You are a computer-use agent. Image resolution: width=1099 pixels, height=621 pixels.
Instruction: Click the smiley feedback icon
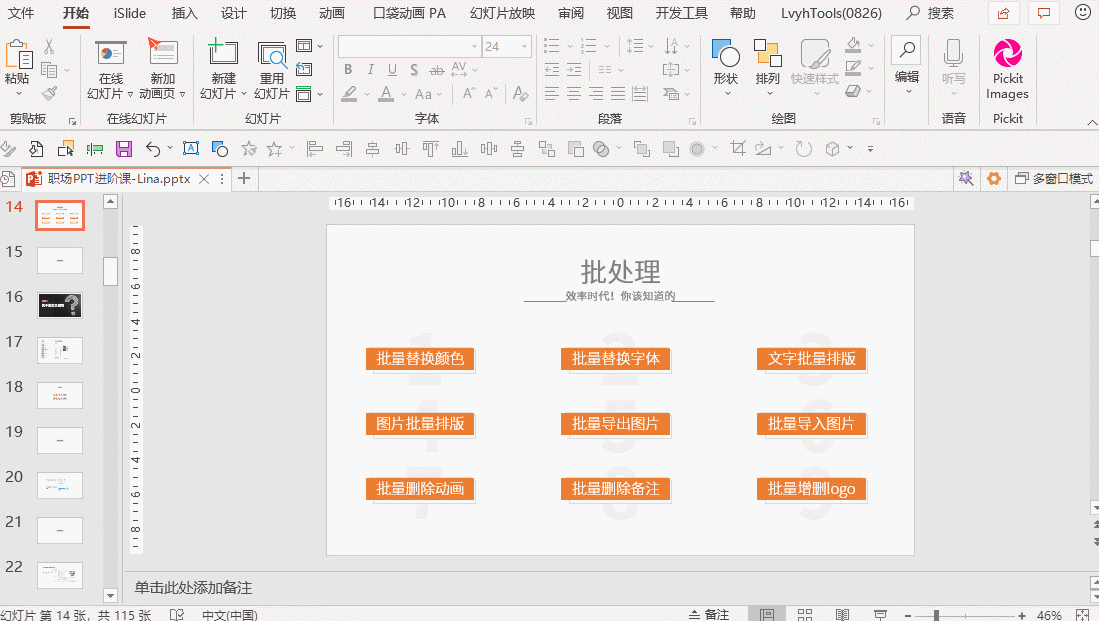click(x=1083, y=13)
